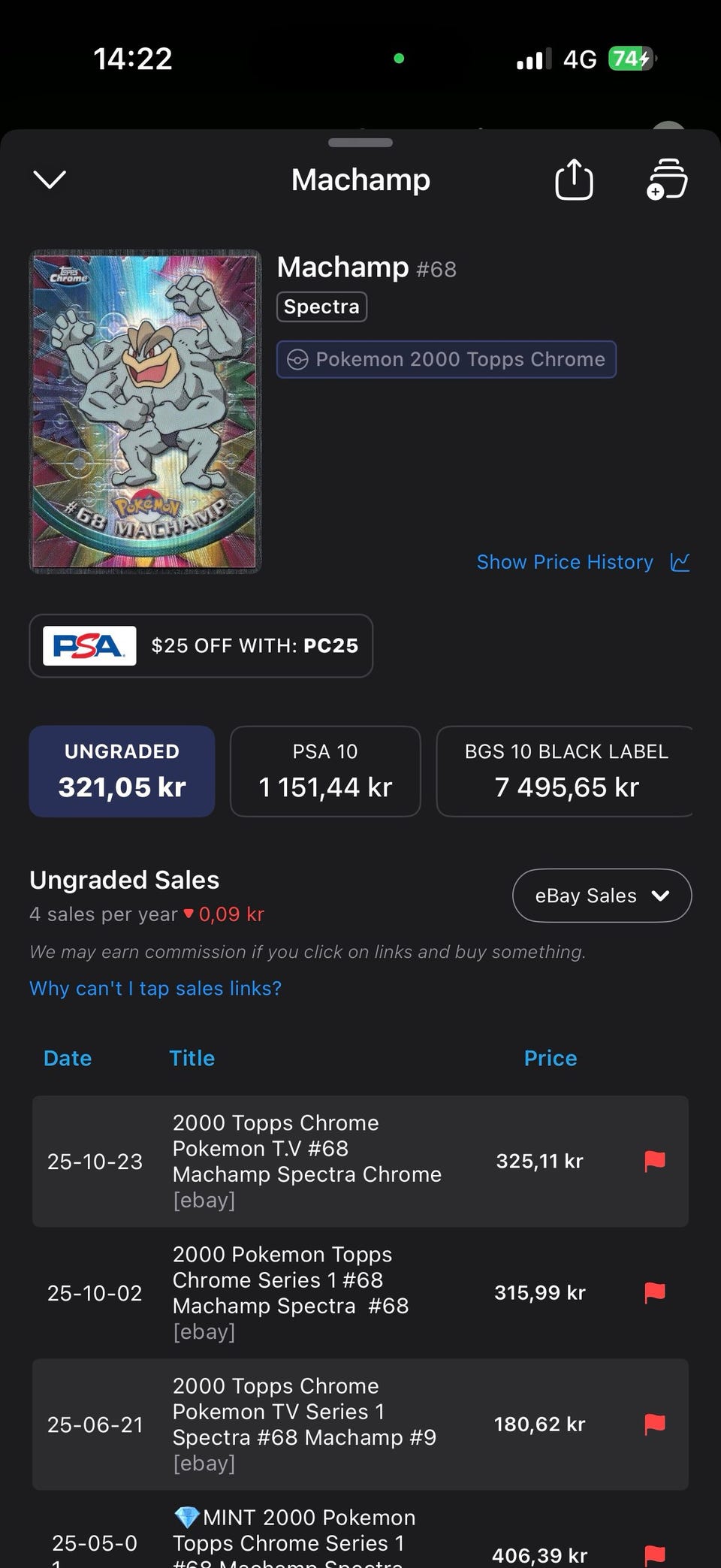Tap the Machamp card thumbnail image

[145, 412]
